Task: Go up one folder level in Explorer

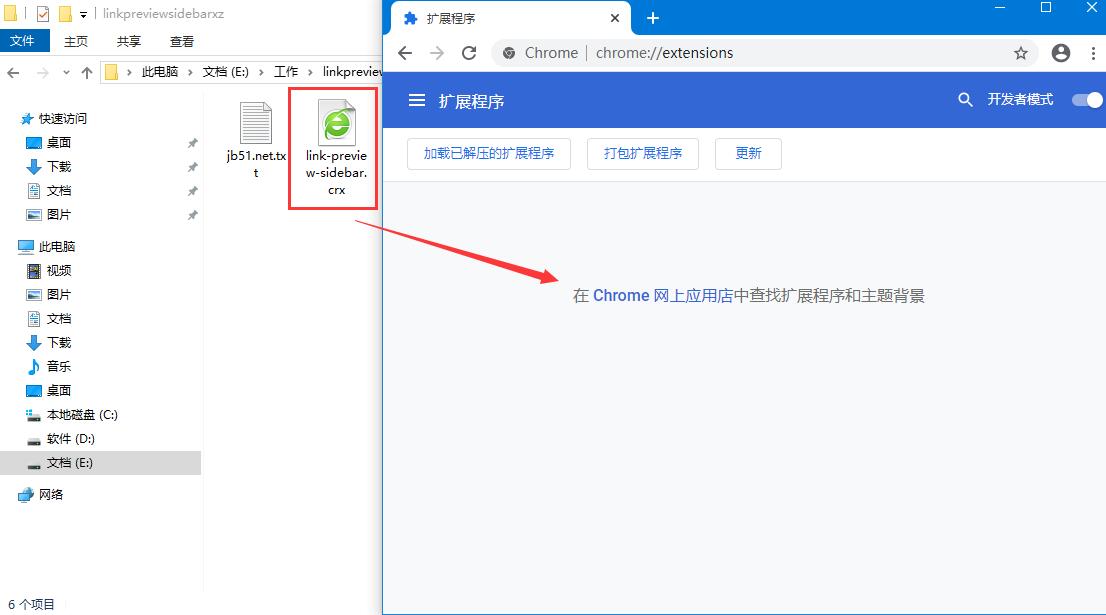Action: tap(87, 72)
